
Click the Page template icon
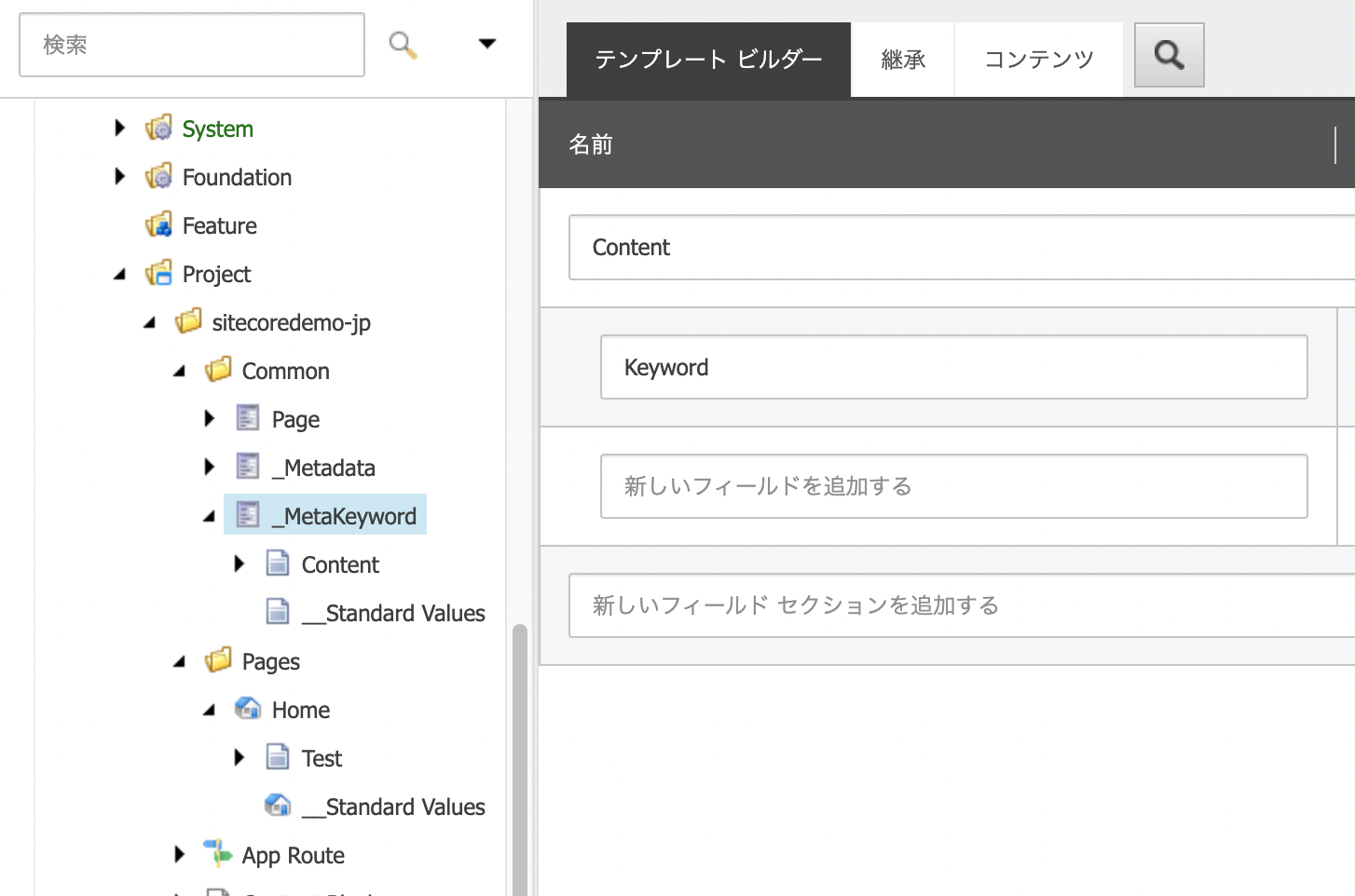tap(248, 418)
